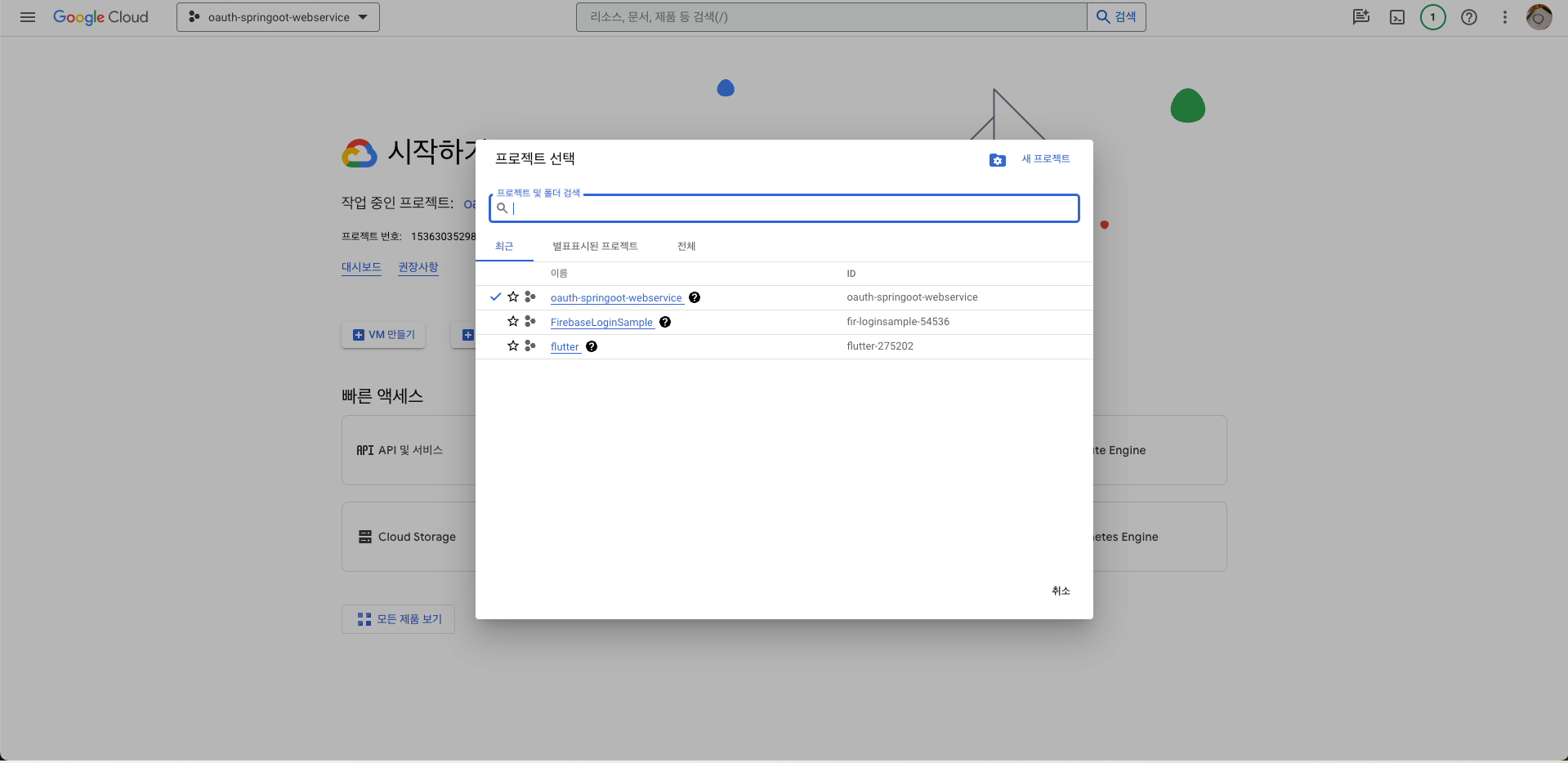
Task: Switch to the 전체 tab
Action: pos(686,246)
